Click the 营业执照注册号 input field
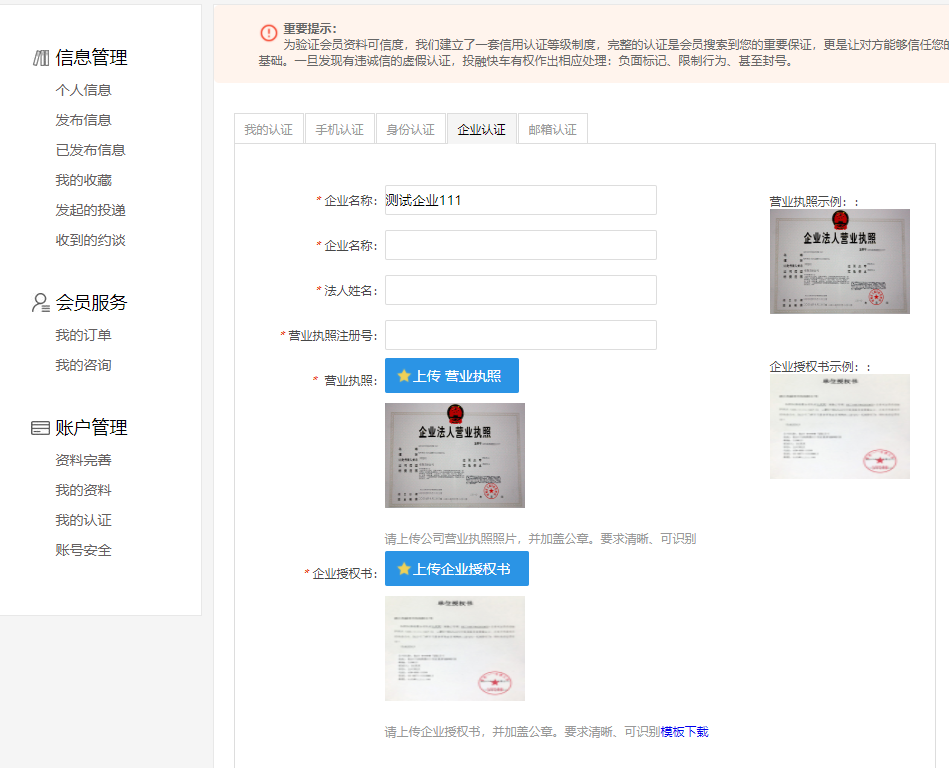Screen dimensions: 949x768 tap(520, 334)
